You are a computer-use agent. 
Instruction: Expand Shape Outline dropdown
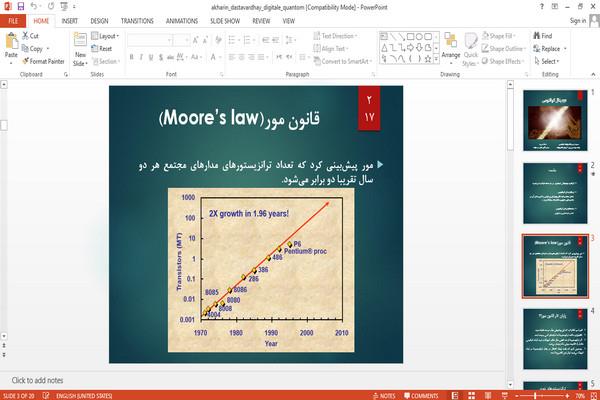point(504,49)
